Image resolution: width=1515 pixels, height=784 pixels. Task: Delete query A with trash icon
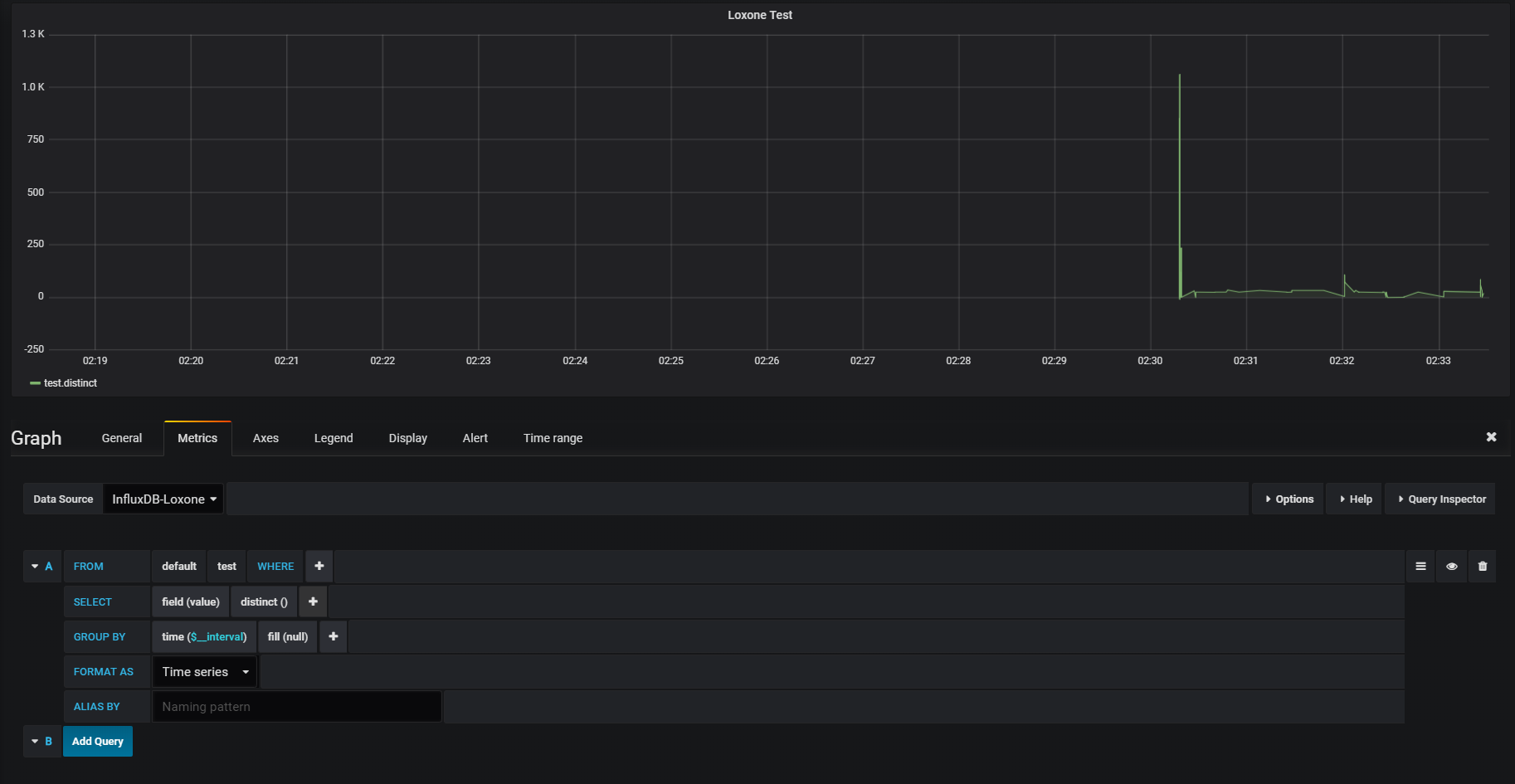pos(1483,567)
